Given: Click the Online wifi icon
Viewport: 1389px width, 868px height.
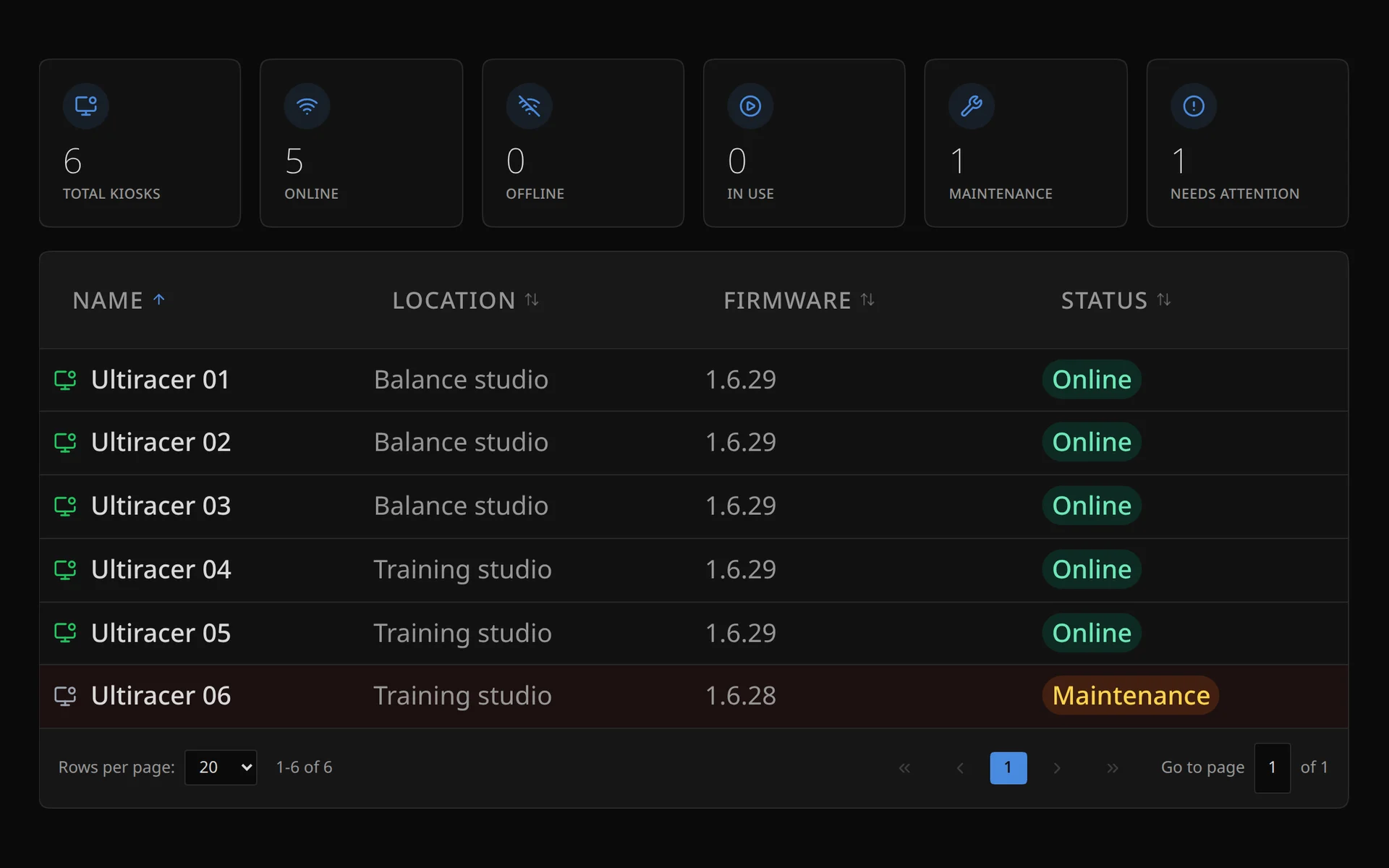Looking at the screenshot, I should [x=307, y=106].
